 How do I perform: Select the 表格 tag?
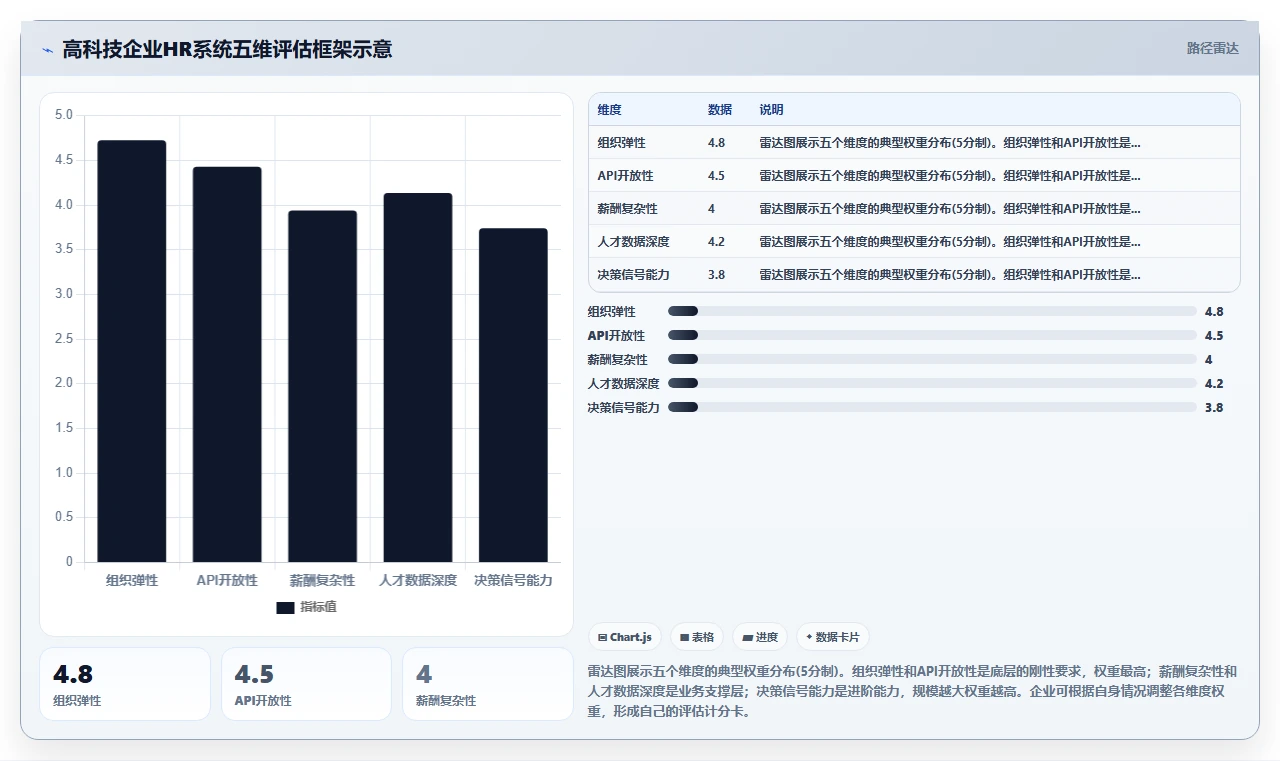click(697, 637)
